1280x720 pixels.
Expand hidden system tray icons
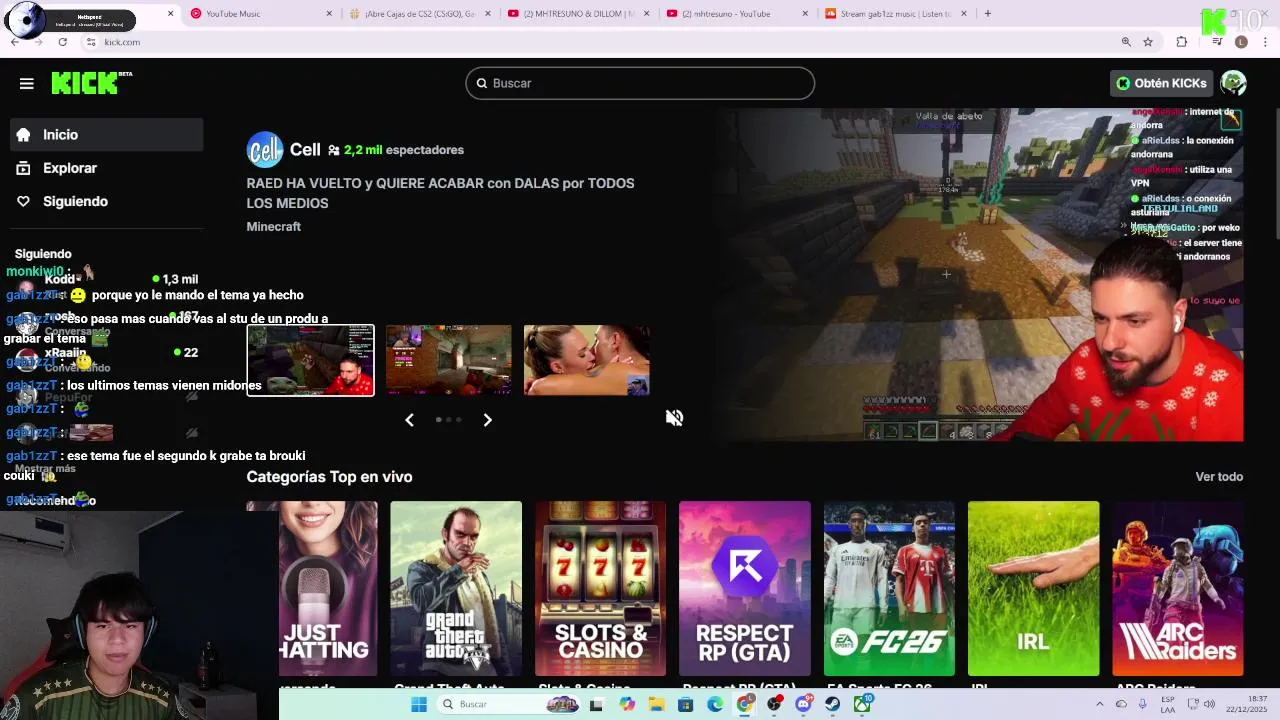tap(1099, 704)
